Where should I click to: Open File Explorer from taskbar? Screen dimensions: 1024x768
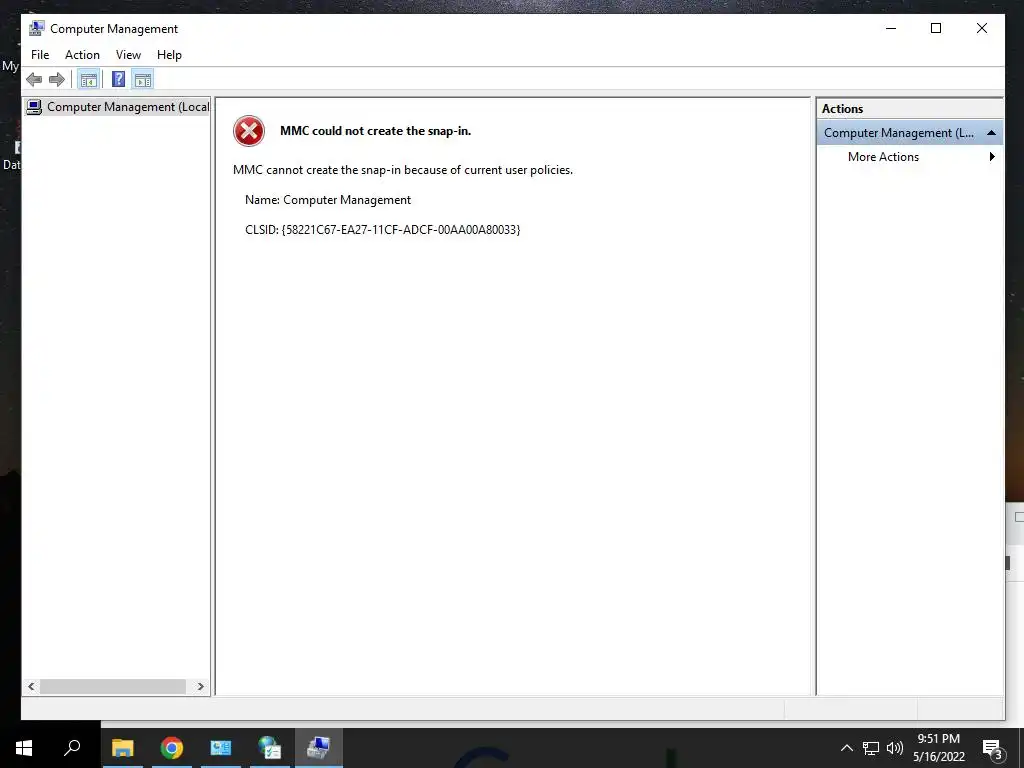coord(122,748)
